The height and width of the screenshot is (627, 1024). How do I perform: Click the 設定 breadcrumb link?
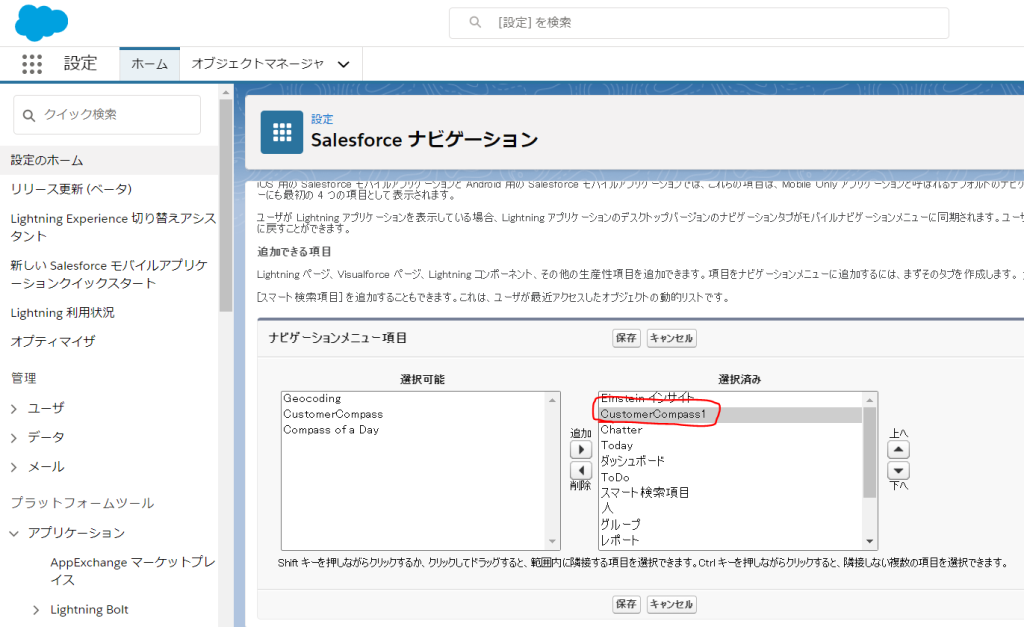point(322,119)
